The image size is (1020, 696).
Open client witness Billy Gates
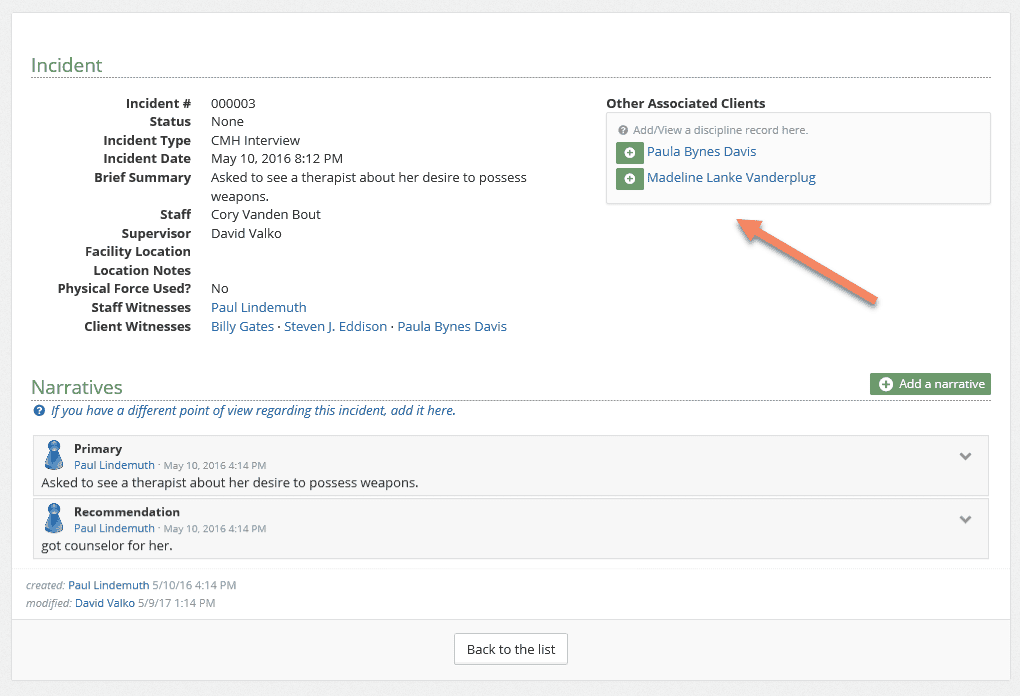tap(242, 327)
